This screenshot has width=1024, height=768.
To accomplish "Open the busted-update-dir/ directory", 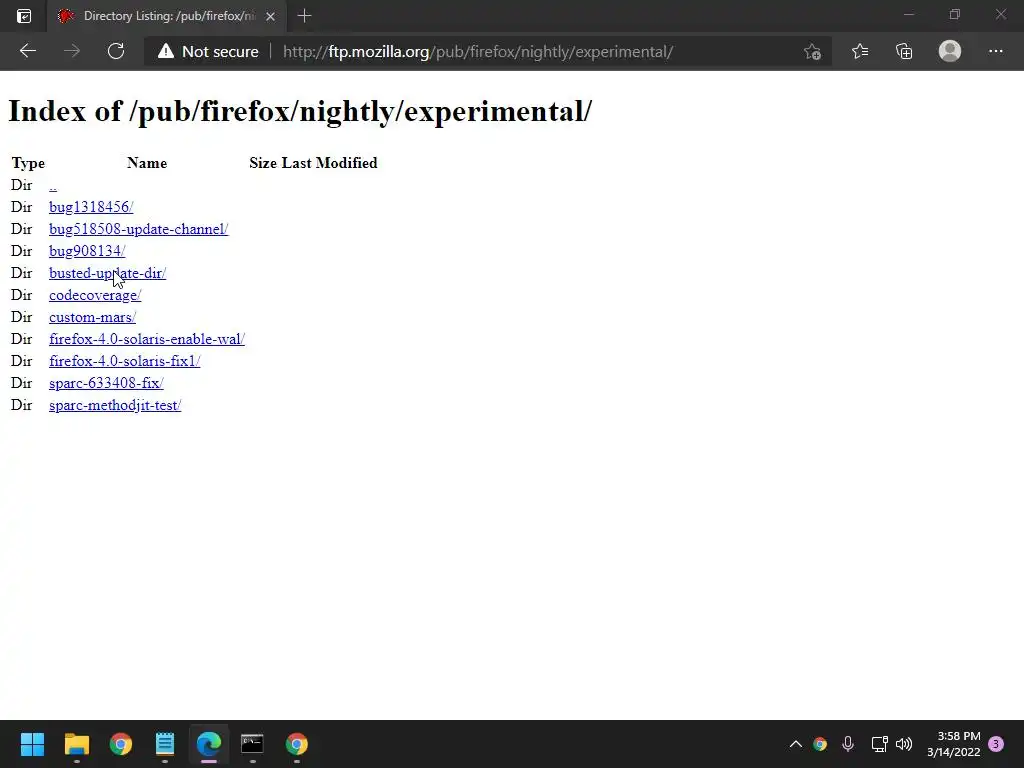I will [107, 273].
